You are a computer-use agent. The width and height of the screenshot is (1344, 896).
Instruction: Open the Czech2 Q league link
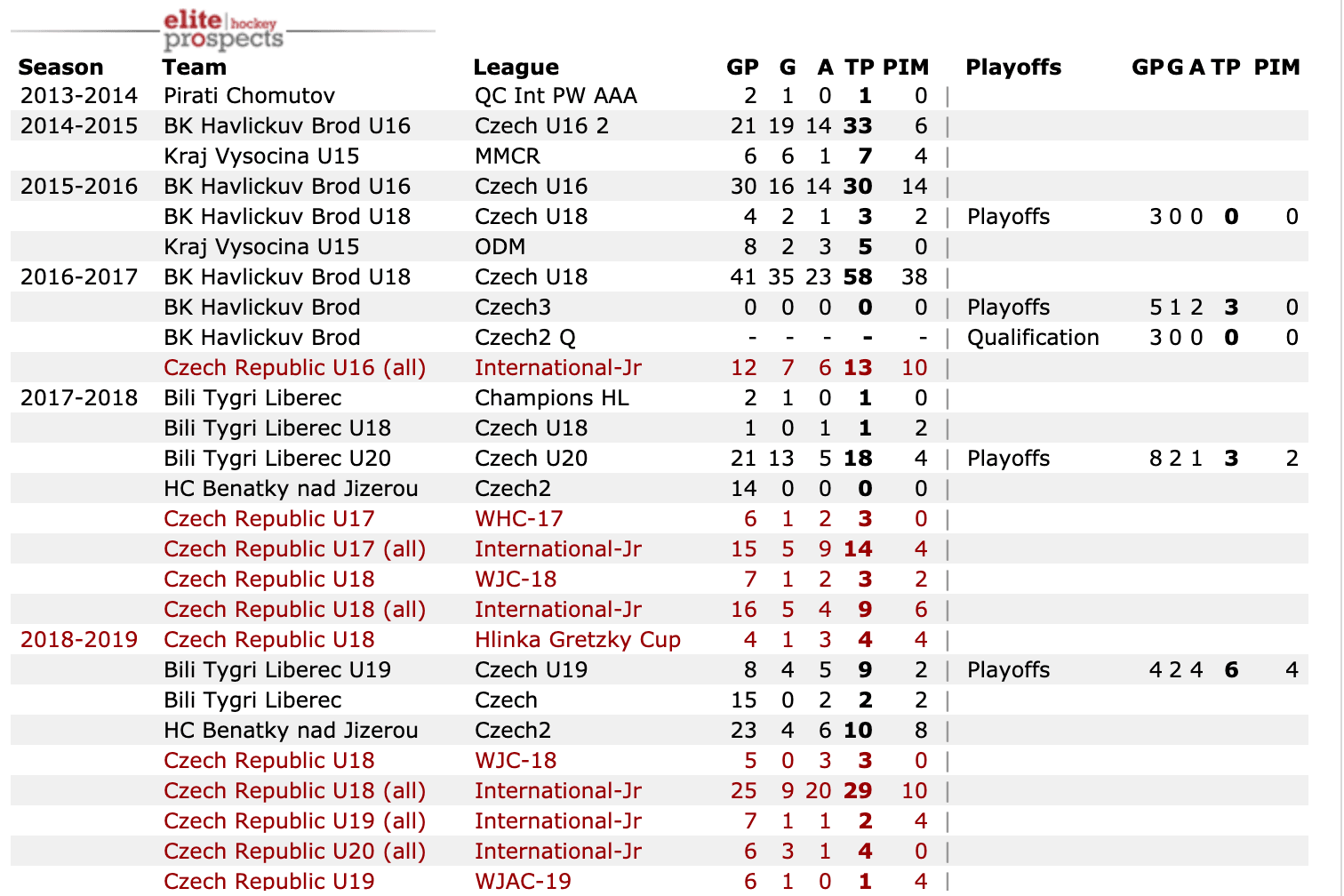pyautogui.click(x=524, y=338)
